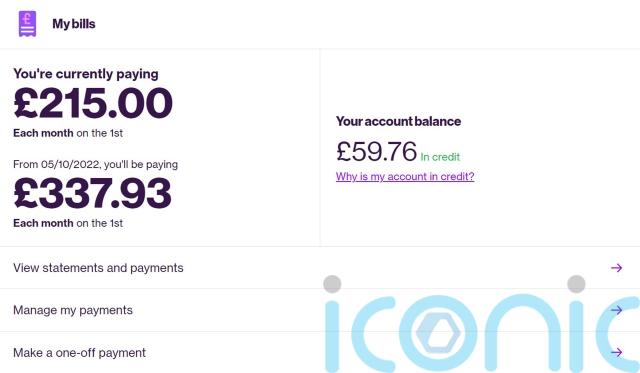Click the My bills heading
The image size is (640, 373).
coord(74,24)
